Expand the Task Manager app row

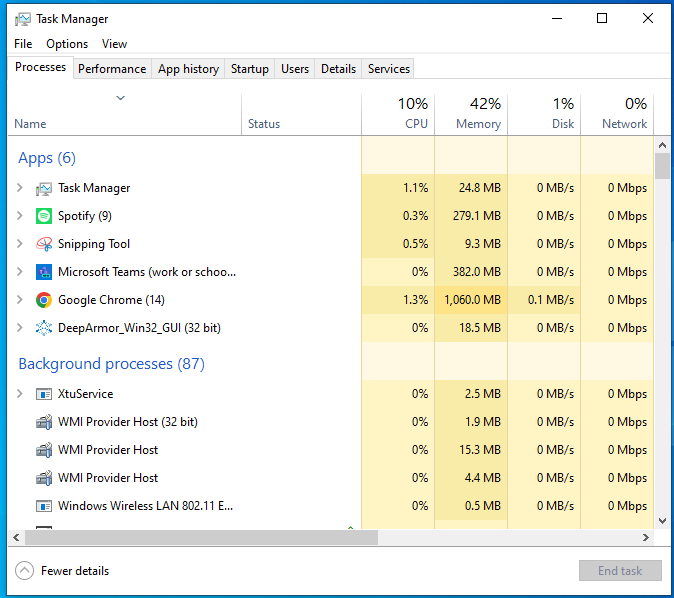[x=19, y=188]
